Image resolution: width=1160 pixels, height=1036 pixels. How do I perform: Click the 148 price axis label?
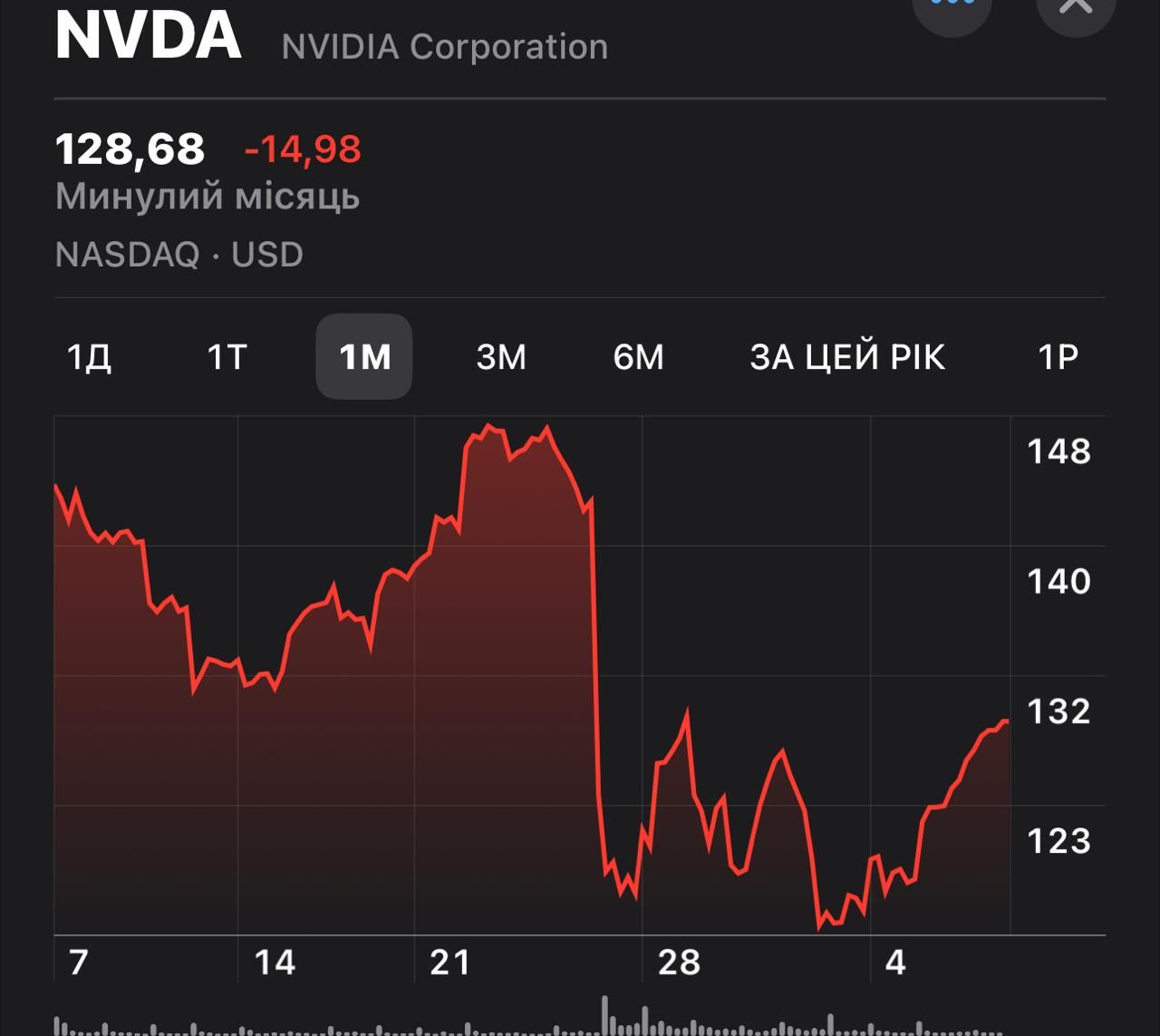click(1058, 451)
